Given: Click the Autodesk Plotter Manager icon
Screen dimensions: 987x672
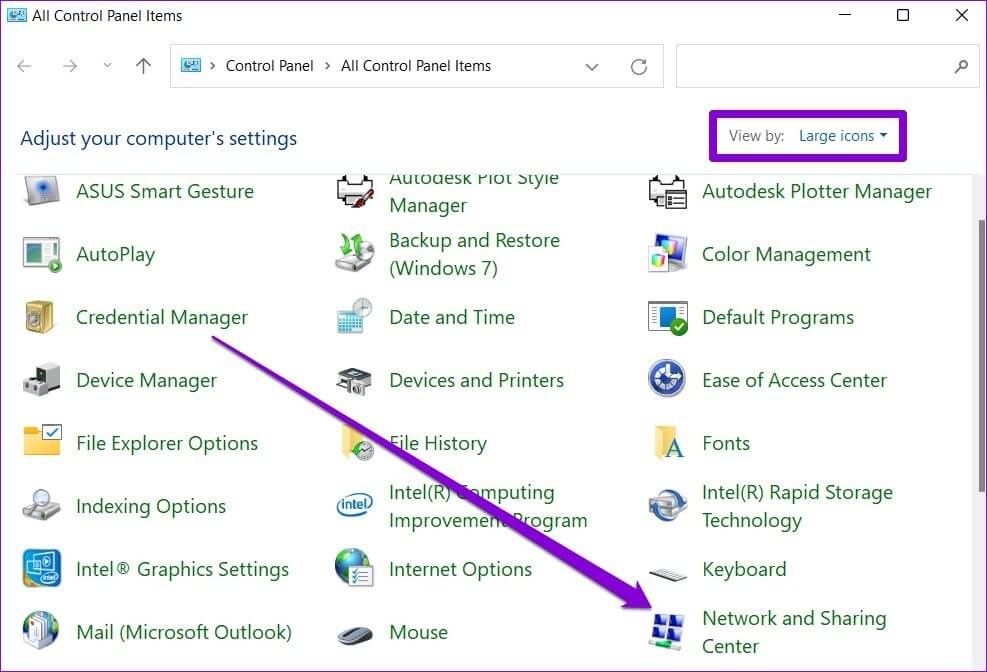Looking at the screenshot, I should 667,191.
